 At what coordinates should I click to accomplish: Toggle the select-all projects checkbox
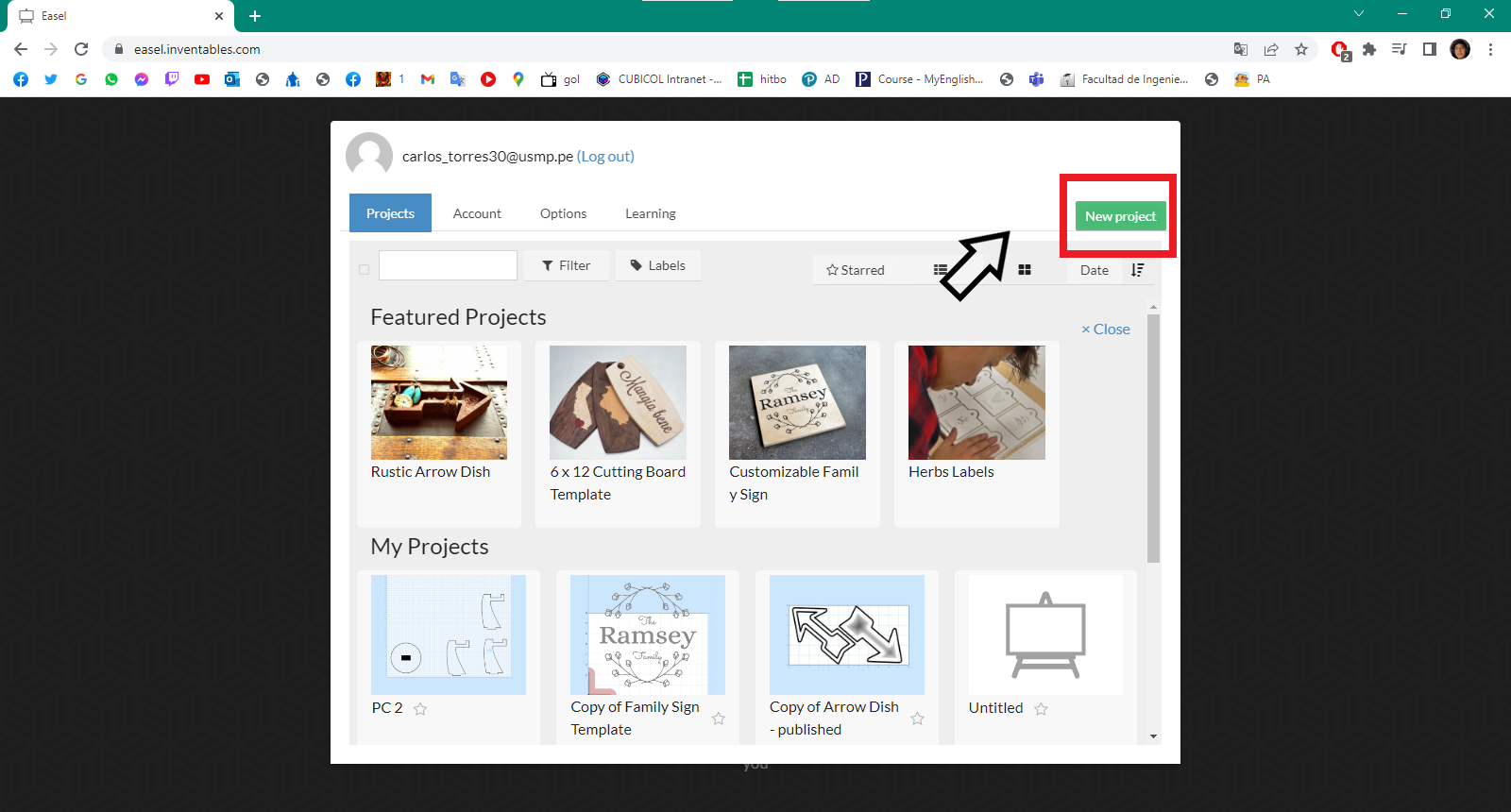[364, 270]
